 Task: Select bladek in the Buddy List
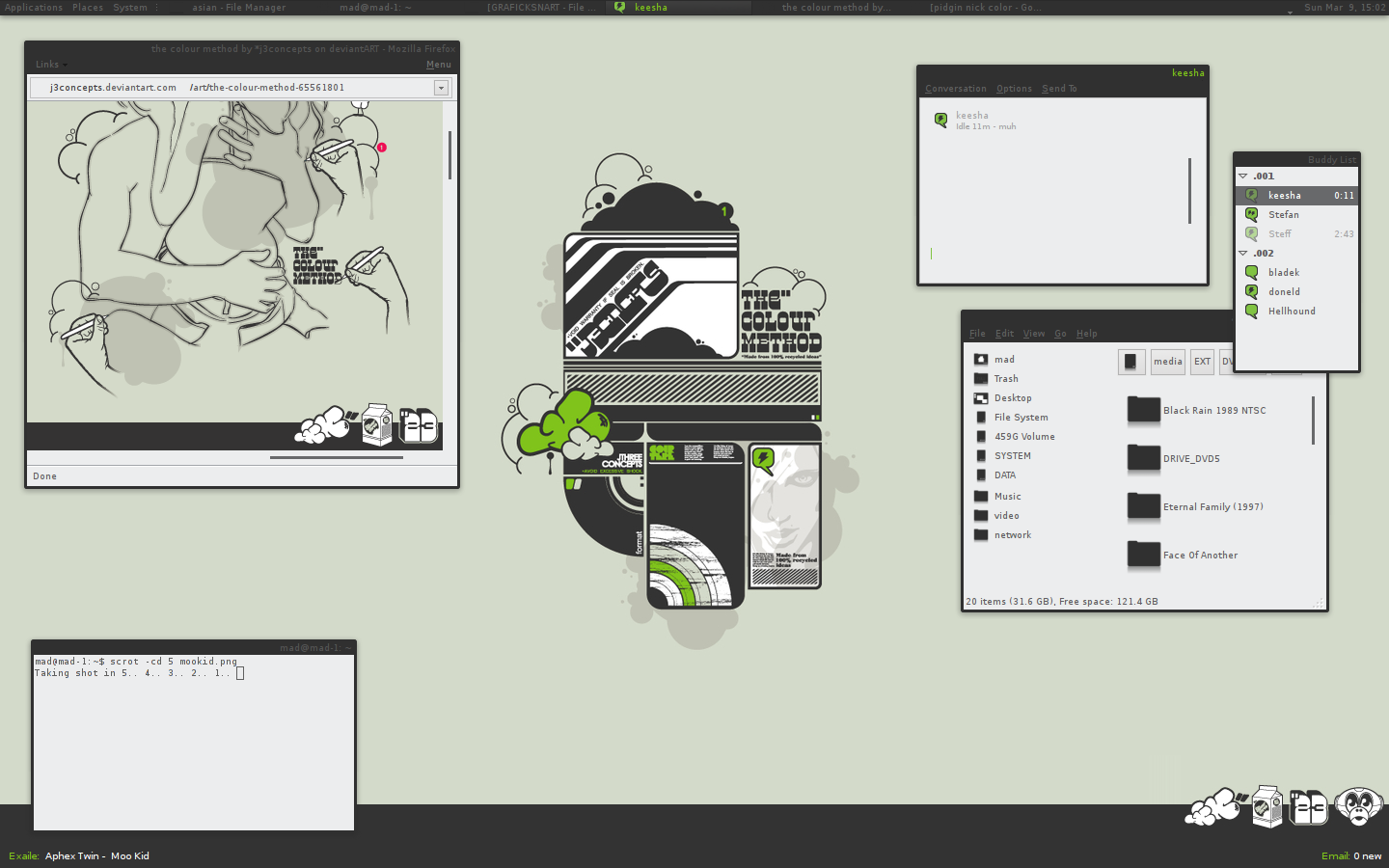click(1296, 273)
